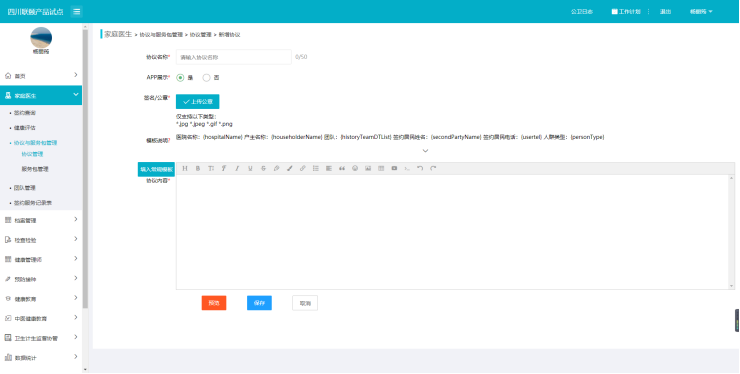The image size is (740, 374).
Task: Focus the 协议名称 input field
Action: [234, 57]
